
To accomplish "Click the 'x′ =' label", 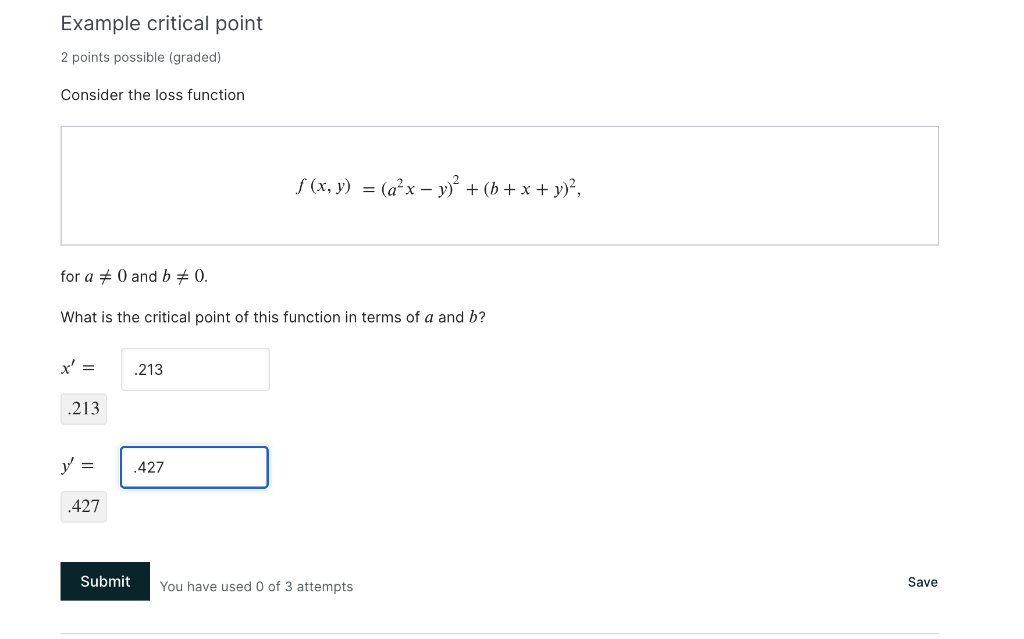I will (x=77, y=369).
